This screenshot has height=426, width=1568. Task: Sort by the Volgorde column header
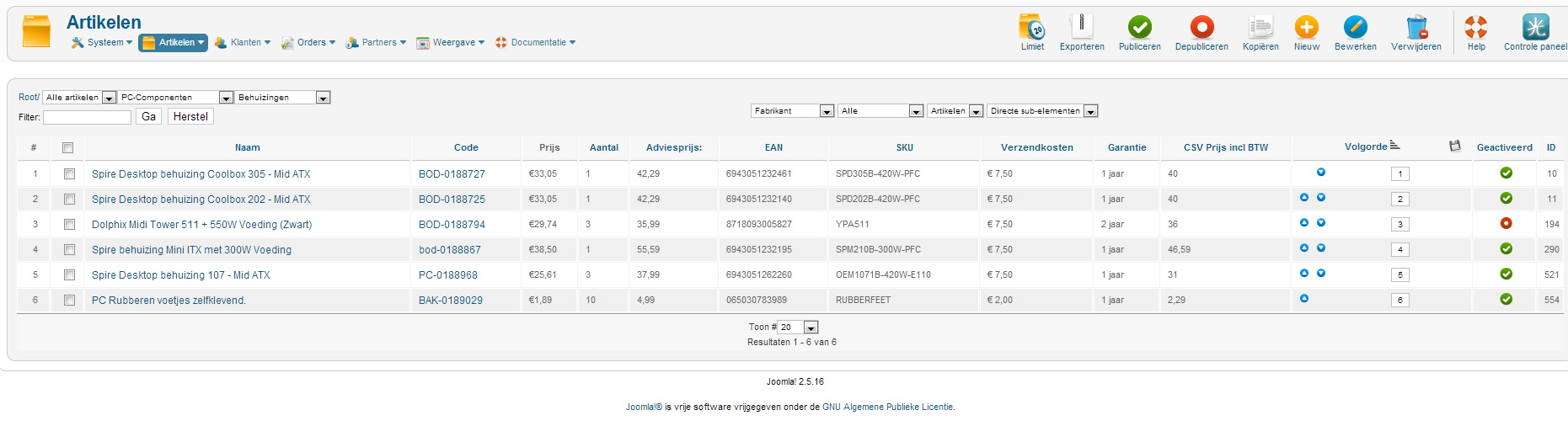(x=1366, y=146)
